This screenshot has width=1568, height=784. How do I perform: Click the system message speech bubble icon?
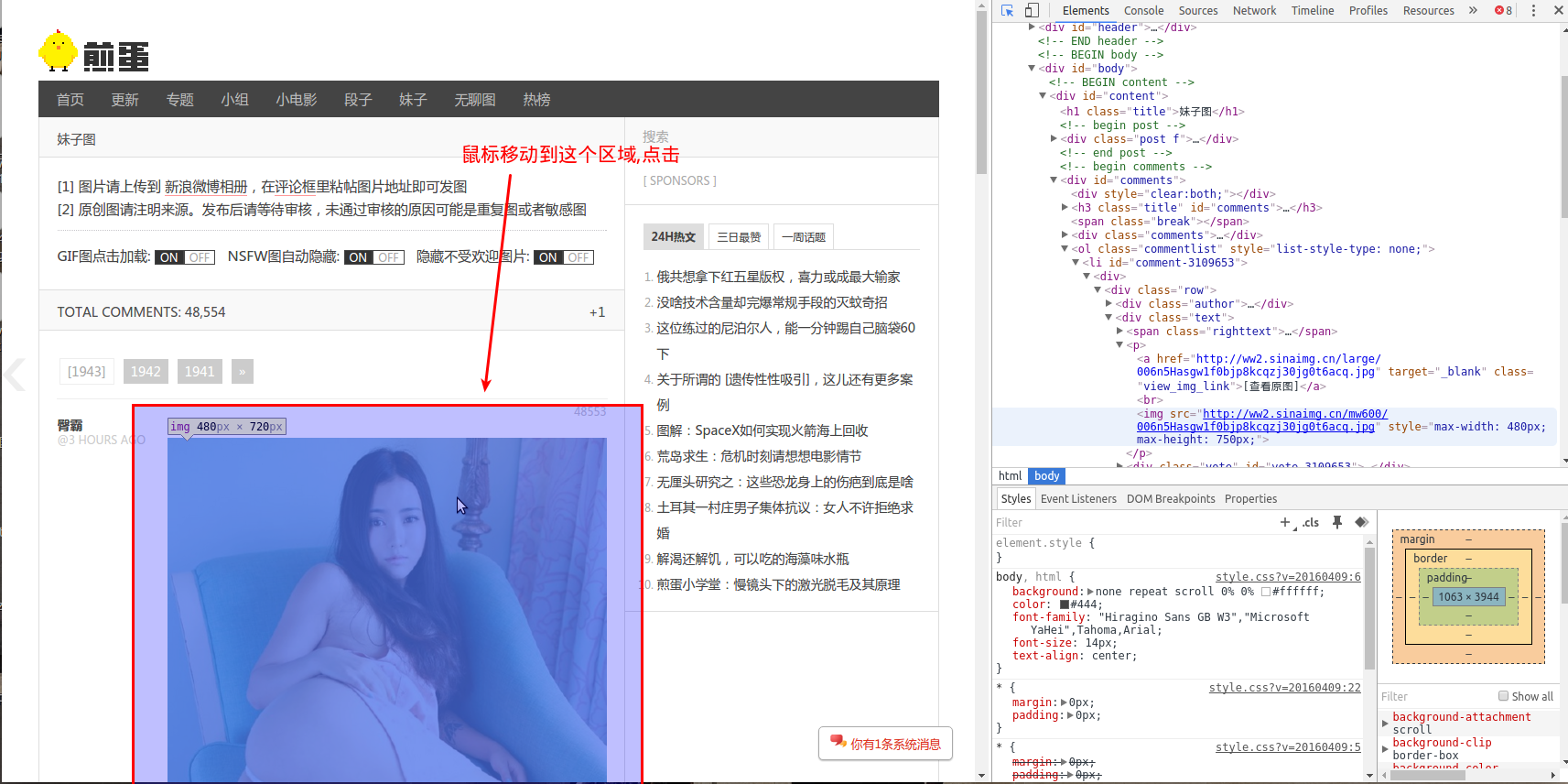[838, 742]
